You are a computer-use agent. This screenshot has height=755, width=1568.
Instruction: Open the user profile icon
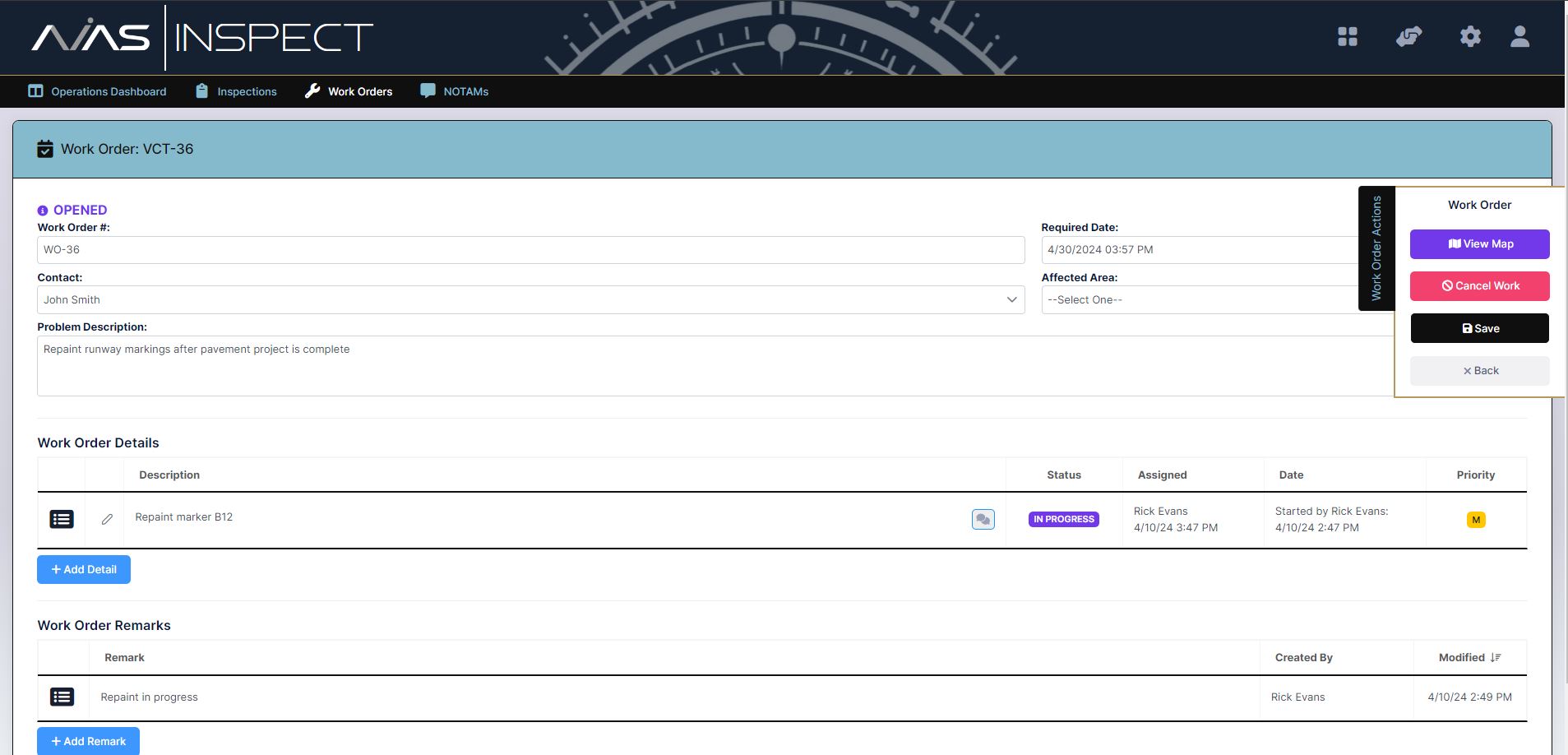[x=1519, y=37]
